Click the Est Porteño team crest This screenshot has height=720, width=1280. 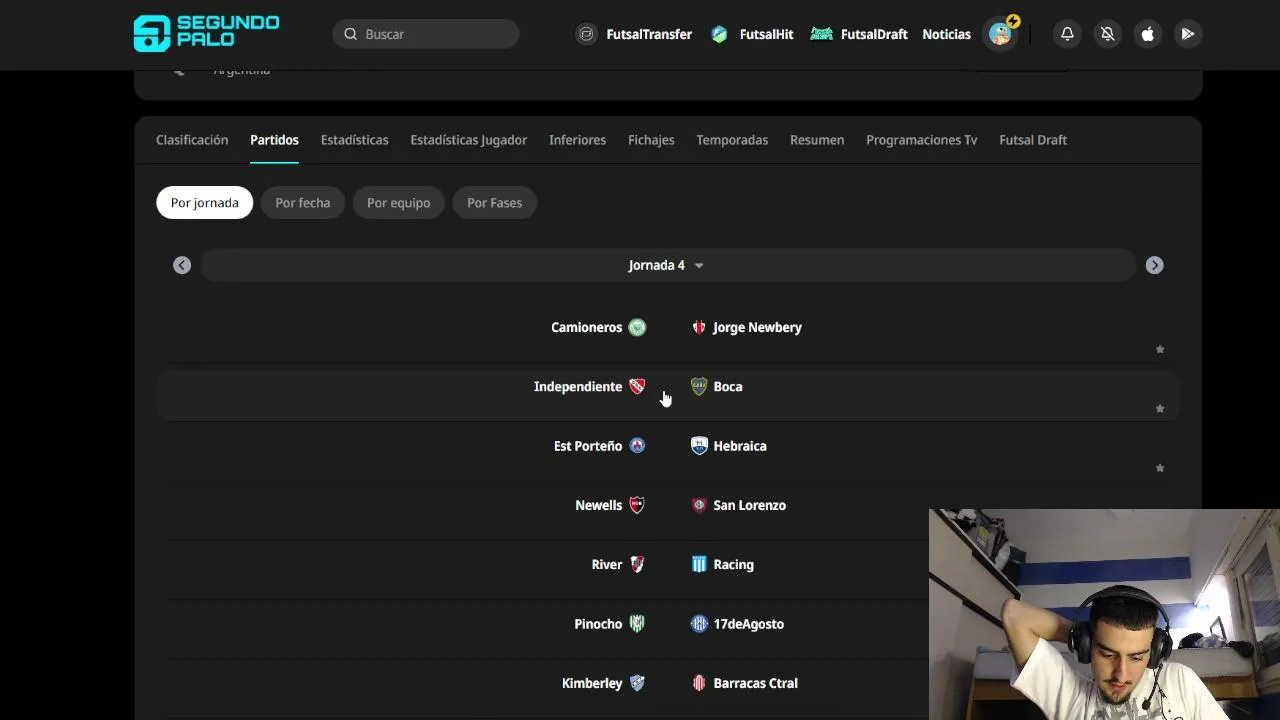(x=637, y=446)
